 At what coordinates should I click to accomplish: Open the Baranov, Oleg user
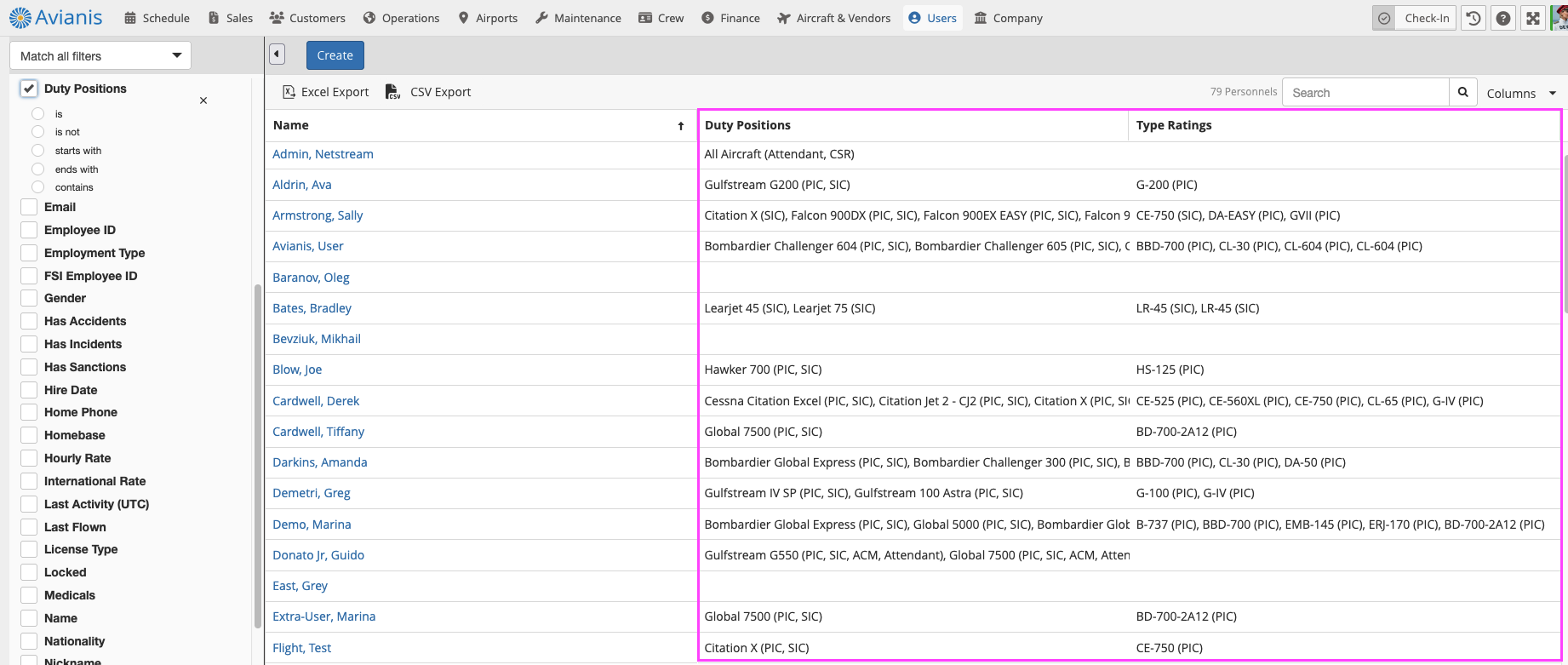311,278
